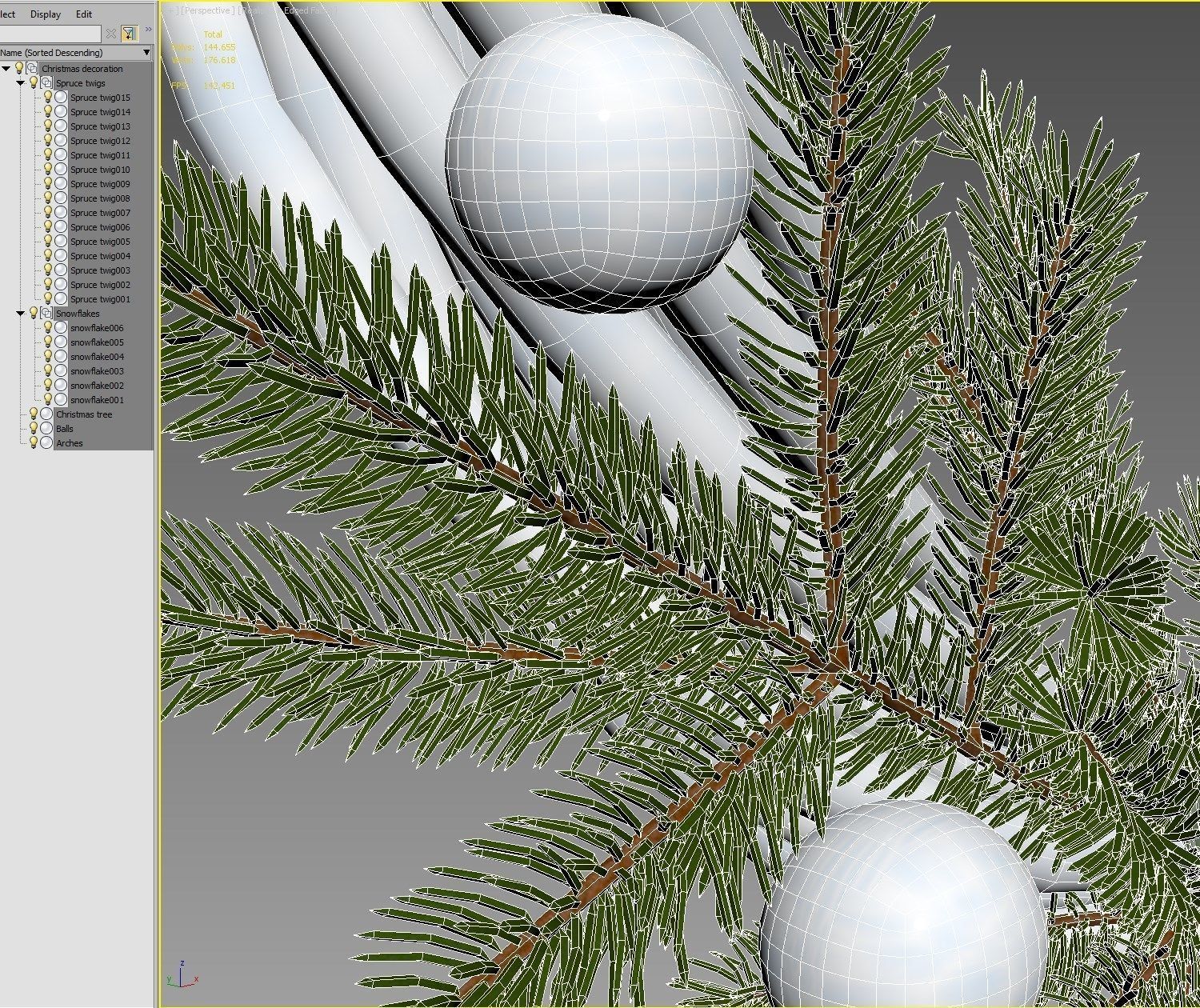Click the sphere icon of Spruce twig009

point(61,184)
